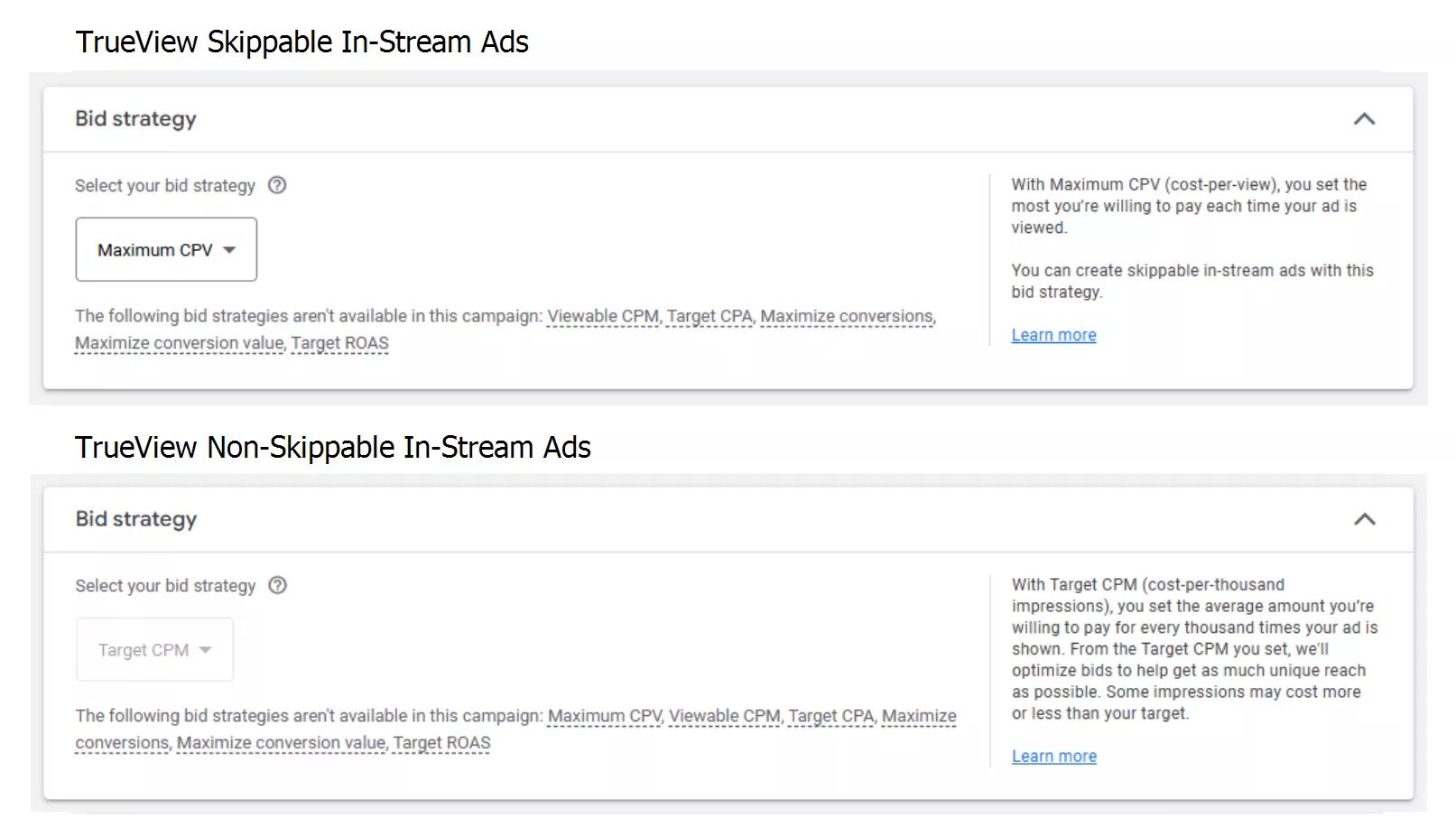Screen dimensions: 1456x827
Task: Click Learn more under the Target CPM description
Action: point(1053,757)
